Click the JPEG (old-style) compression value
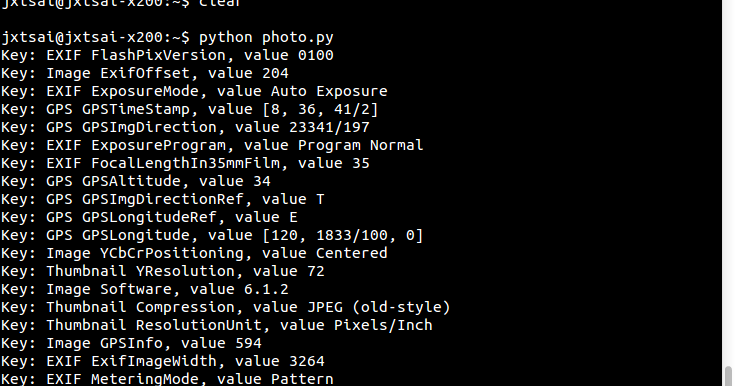The image size is (735, 386). [x=378, y=307]
